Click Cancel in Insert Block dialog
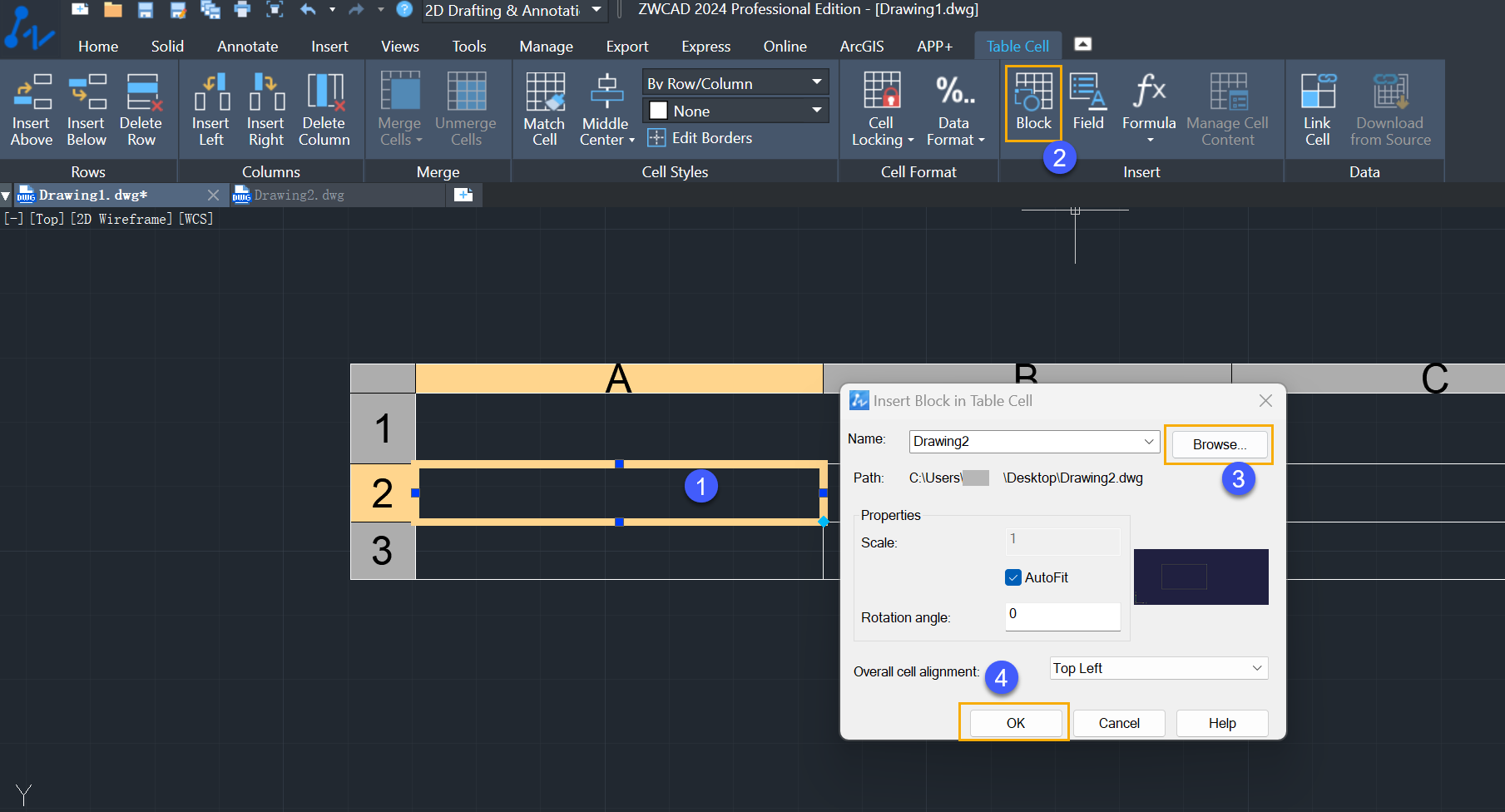The image size is (1505, 812). 1119,723
